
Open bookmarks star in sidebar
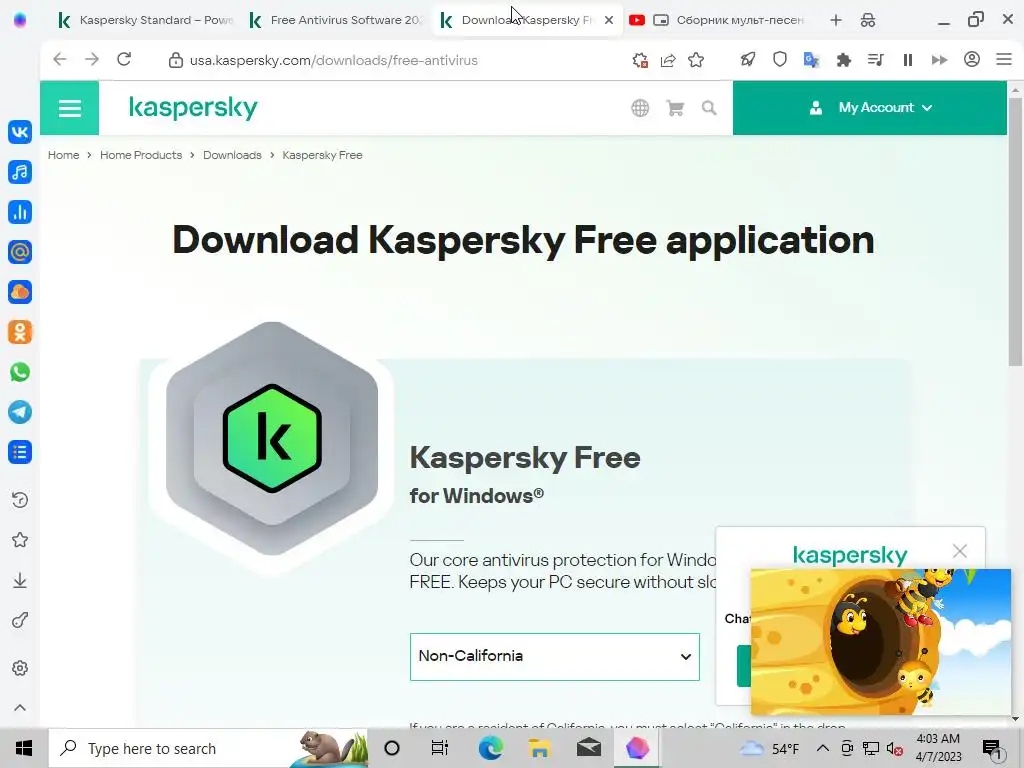tap(20, 540)
